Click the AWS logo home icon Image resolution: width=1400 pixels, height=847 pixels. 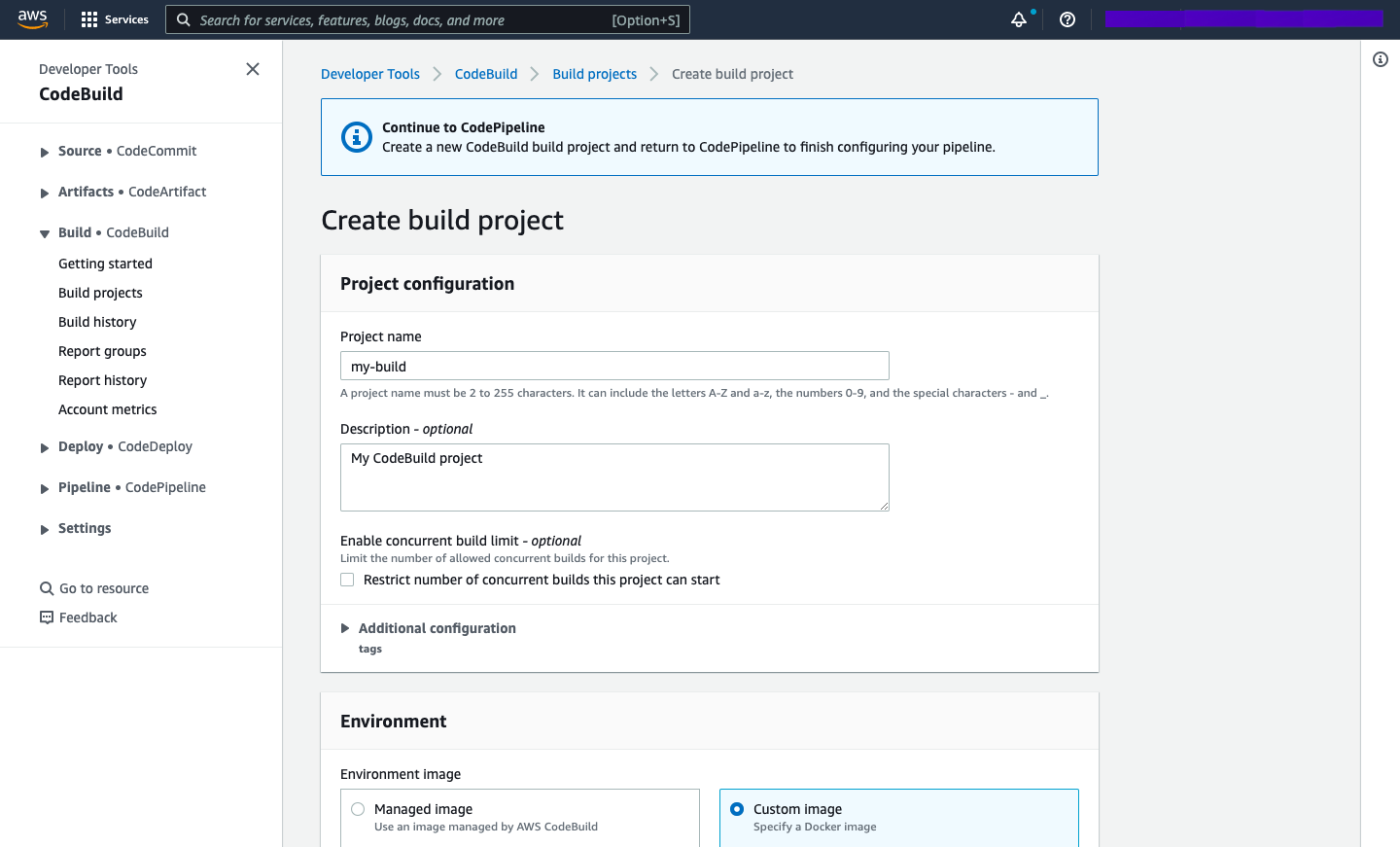click(x=32, y=19)
